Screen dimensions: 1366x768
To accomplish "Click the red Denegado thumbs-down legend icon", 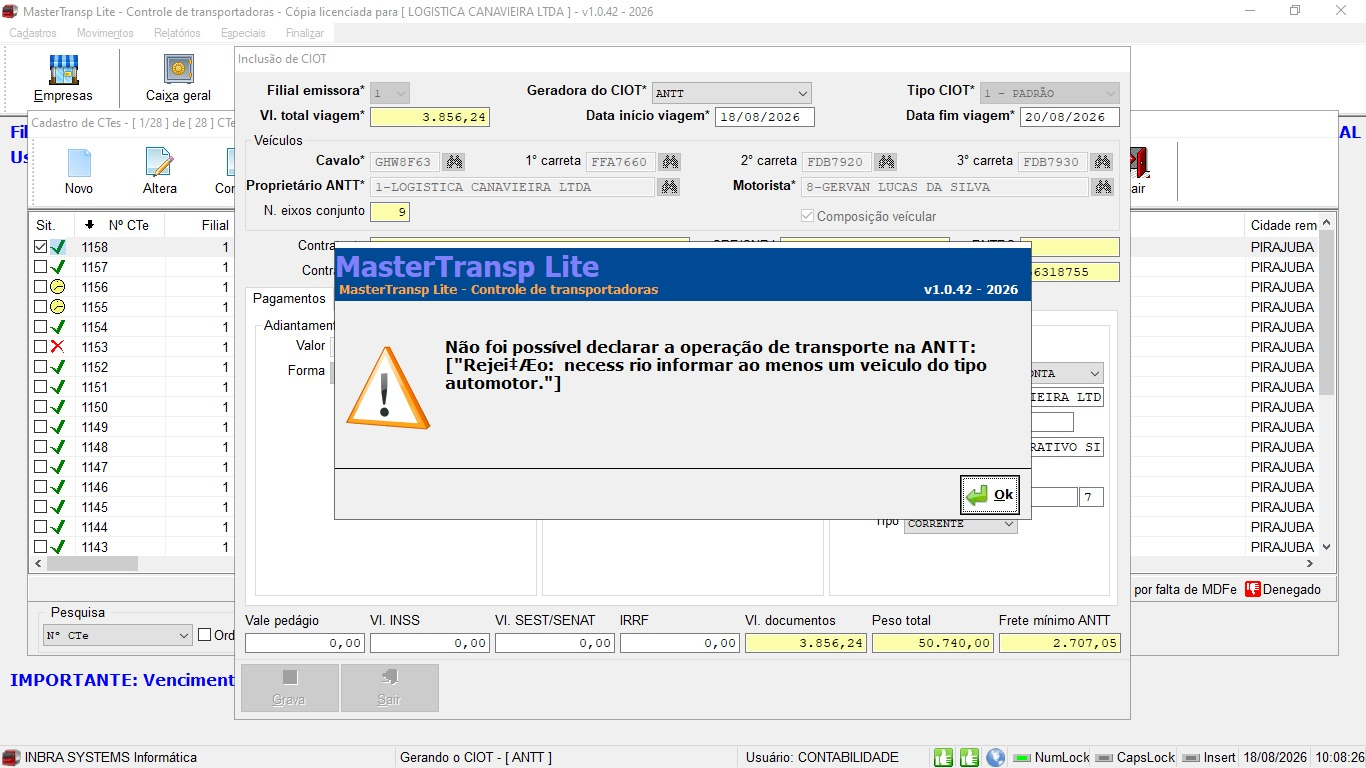I will pyautogui.click(x=1253, y=589).
